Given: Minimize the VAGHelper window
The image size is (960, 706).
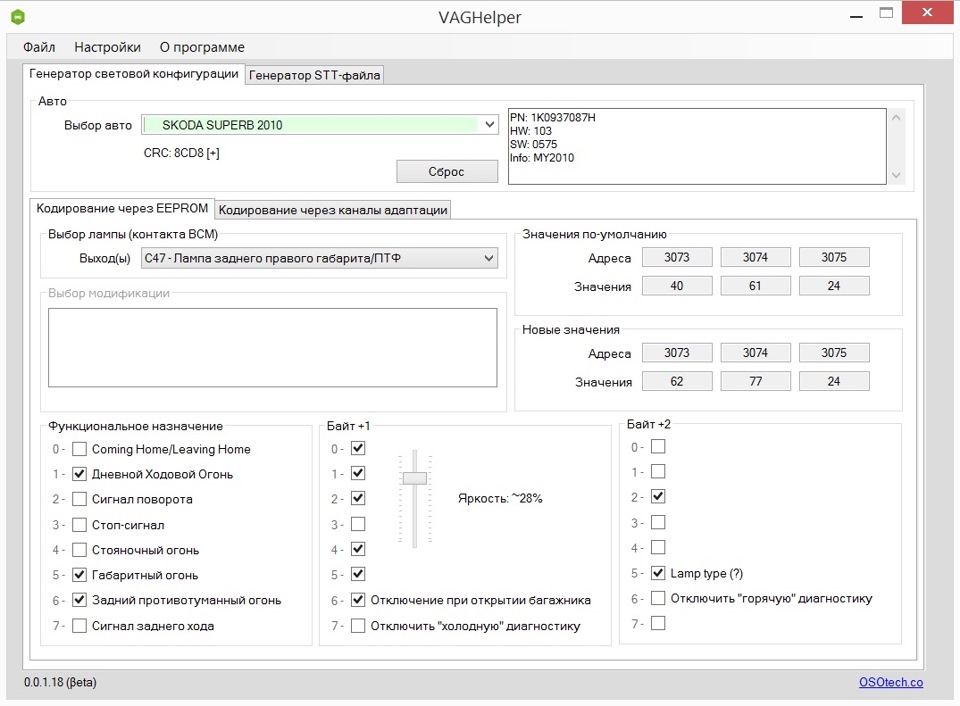Looking at the screenshot, I should pyautogui.click(x=855, y=15).
